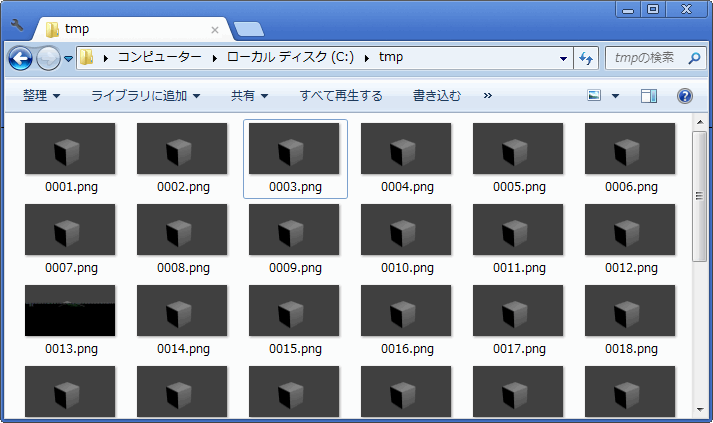Expand arrow before コンピューター in address bar
713x423 pixels.
(106, 58)
